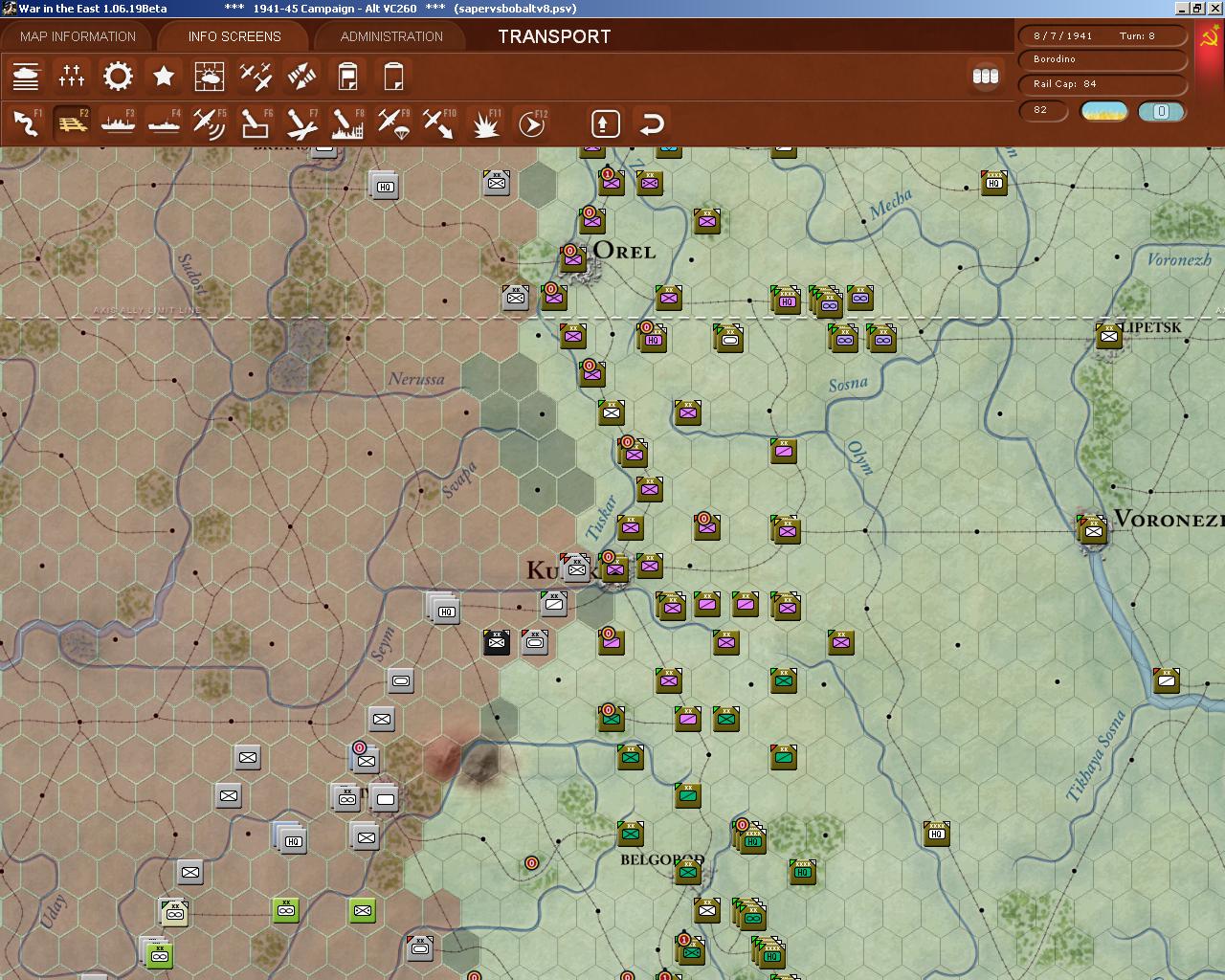1225x980 pixels.
Task: Open the production gear icon
Action: click(118, 77)
